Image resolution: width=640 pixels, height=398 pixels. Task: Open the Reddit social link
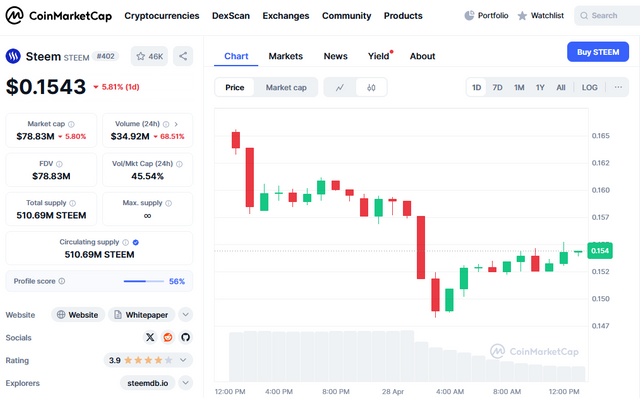tap(168, 337)
